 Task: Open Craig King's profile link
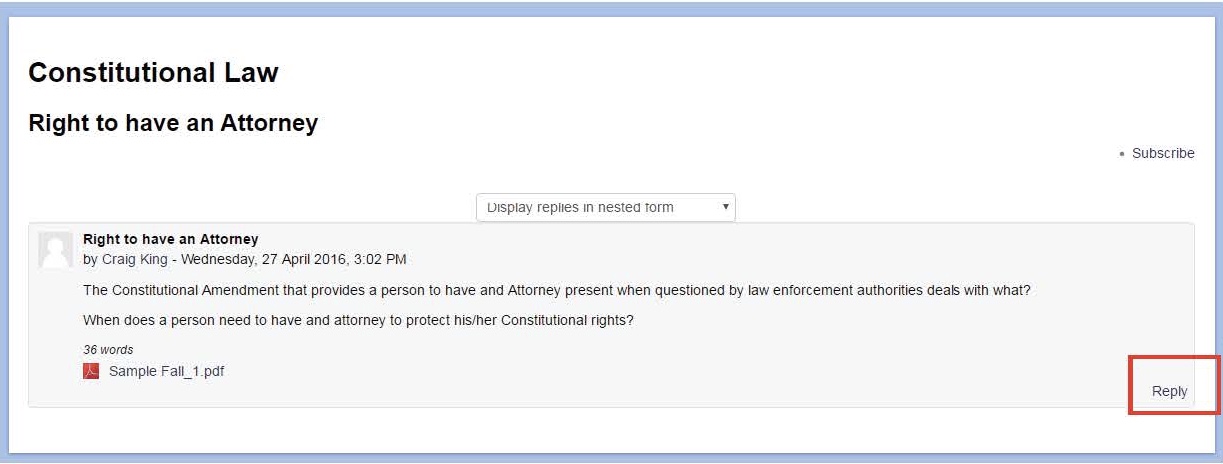point(135,259)
